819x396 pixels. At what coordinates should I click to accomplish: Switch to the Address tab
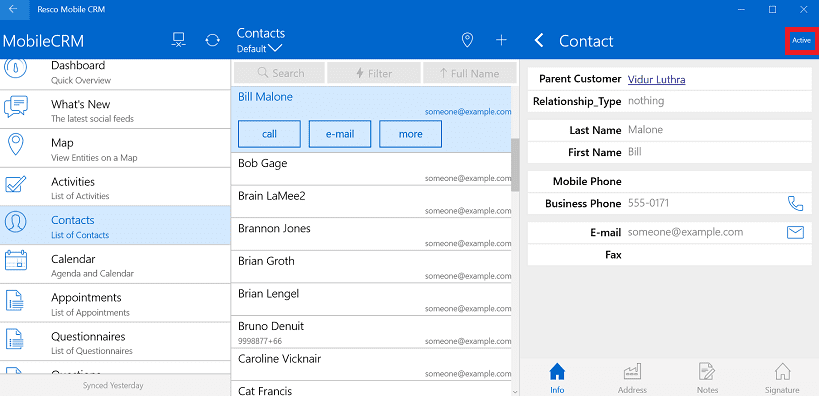point(632,378)
